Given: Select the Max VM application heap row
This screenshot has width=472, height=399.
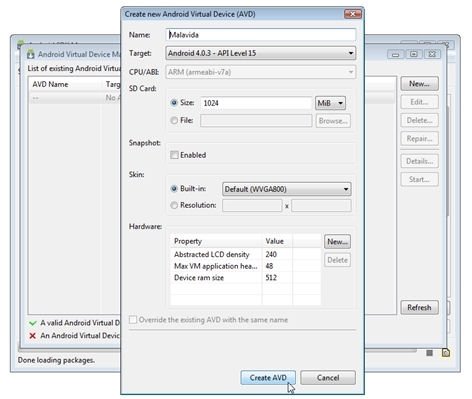Looking at the screenshot, I should click(x=246, y=266).
